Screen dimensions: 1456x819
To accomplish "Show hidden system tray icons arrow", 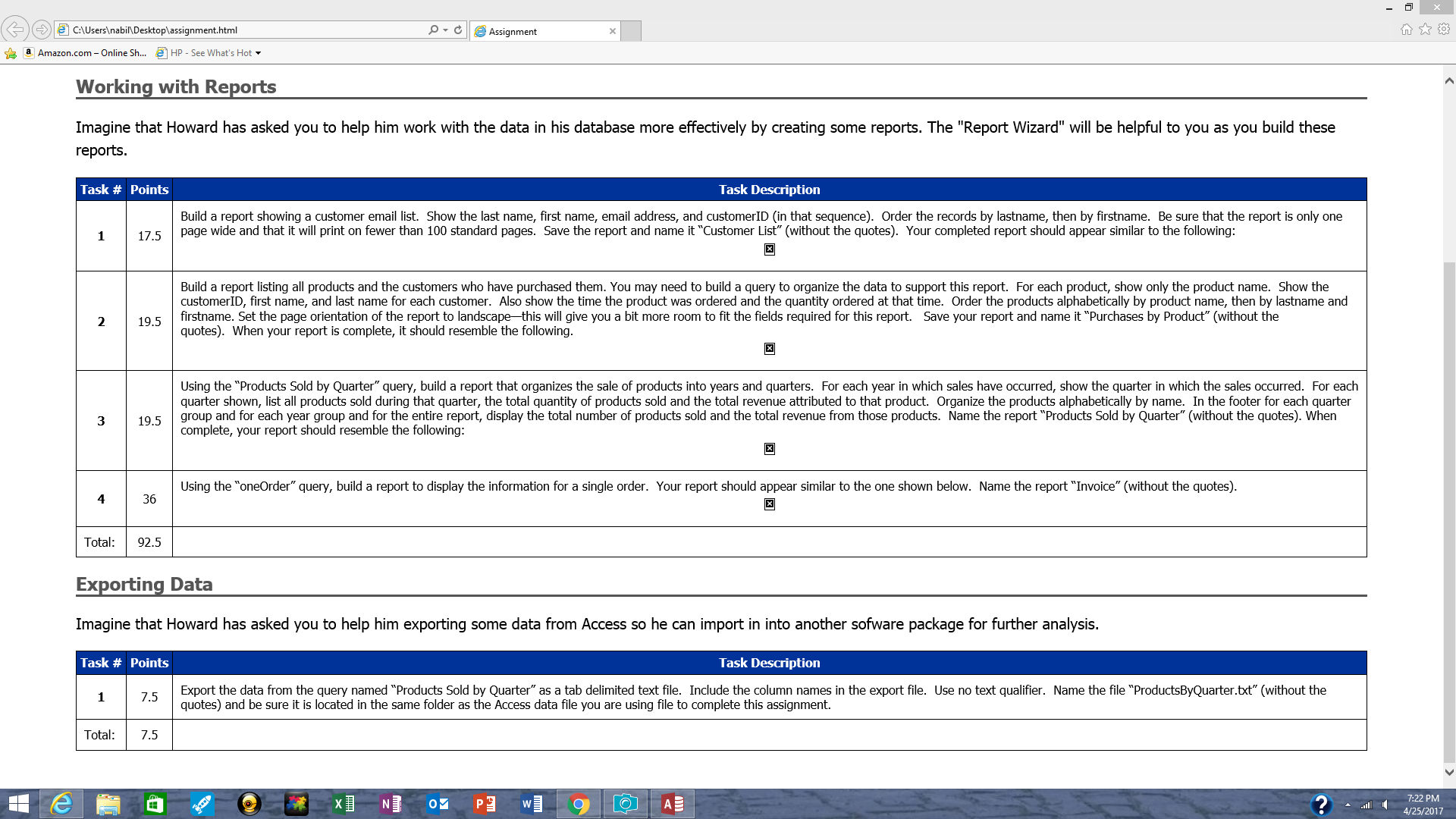I will point(1348,805).
